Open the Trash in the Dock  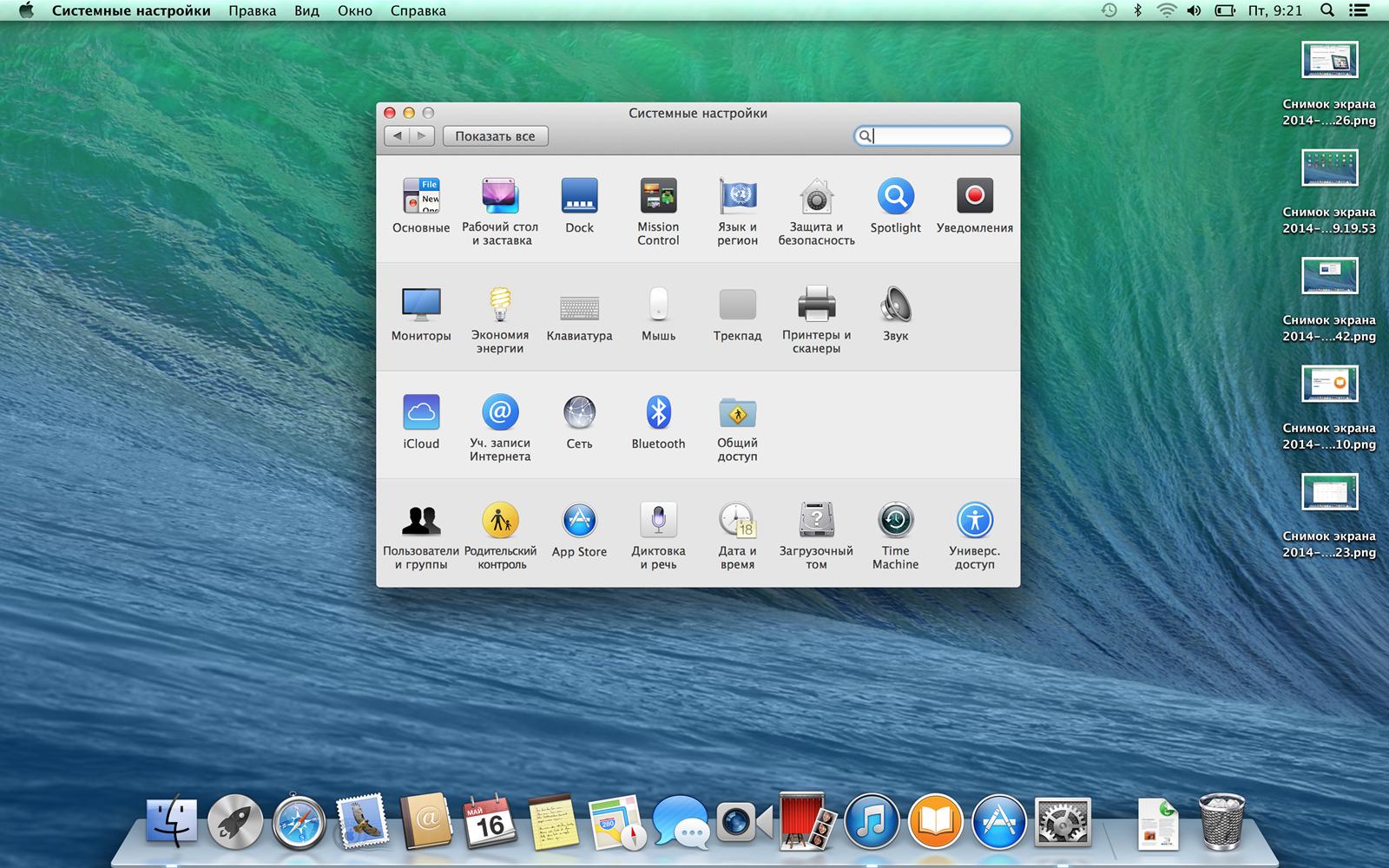point(1222,821)
